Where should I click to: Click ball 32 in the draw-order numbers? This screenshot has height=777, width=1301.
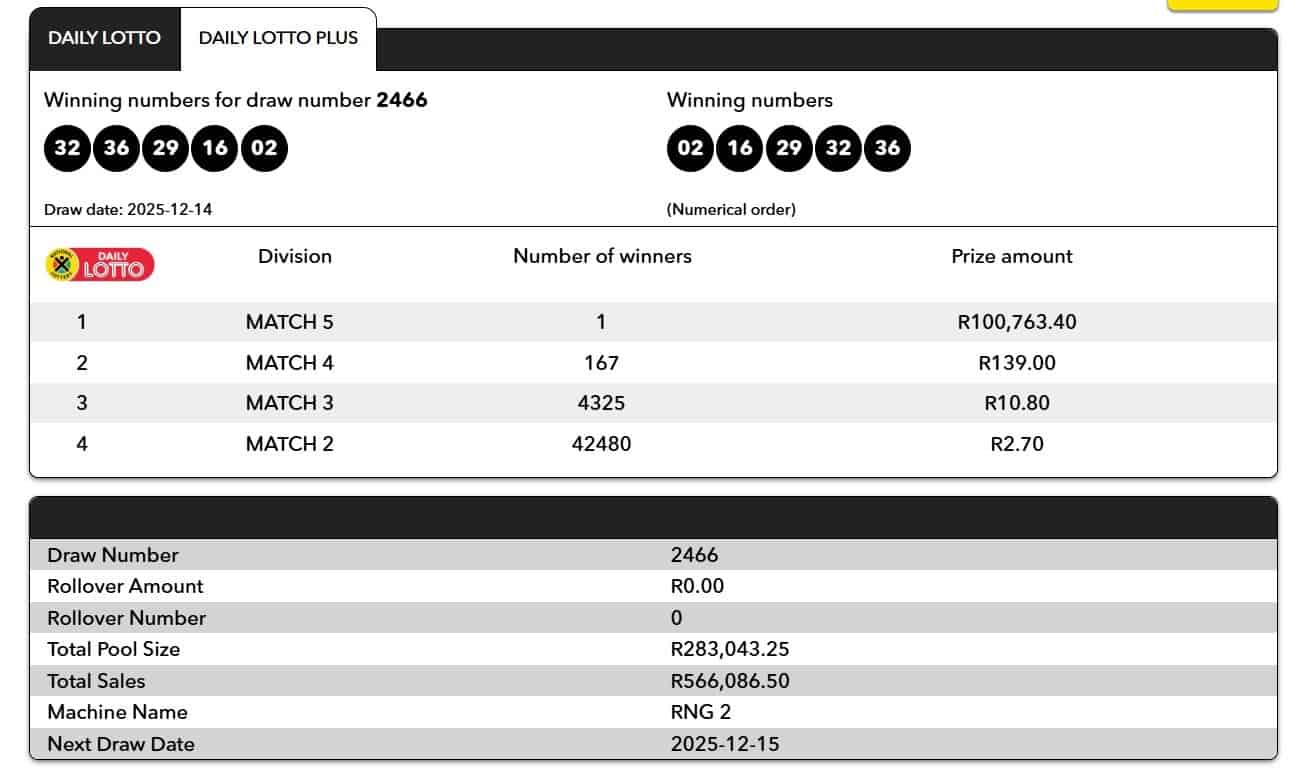(67, 148)
